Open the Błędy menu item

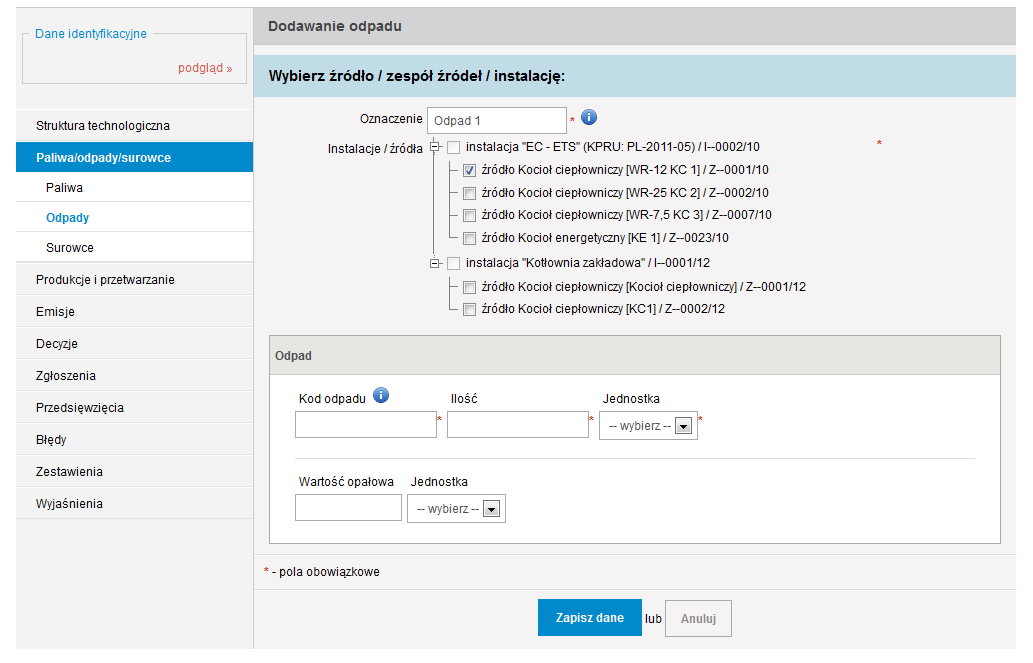pos(134,440)
